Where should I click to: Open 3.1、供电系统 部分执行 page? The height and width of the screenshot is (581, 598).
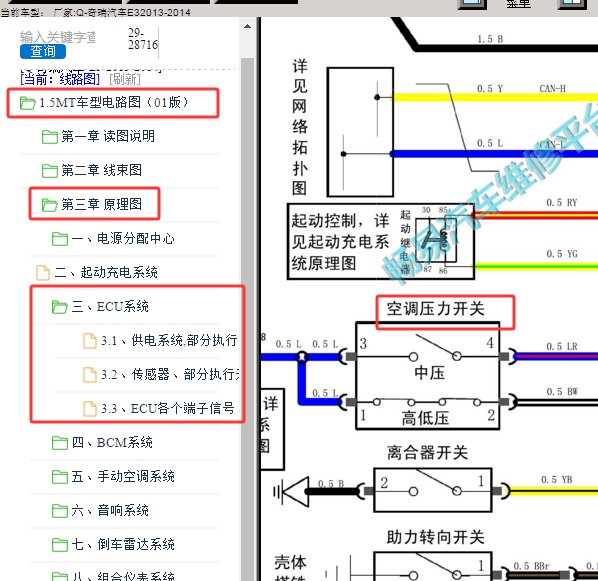pyautogui.click(x=169, y=340)
